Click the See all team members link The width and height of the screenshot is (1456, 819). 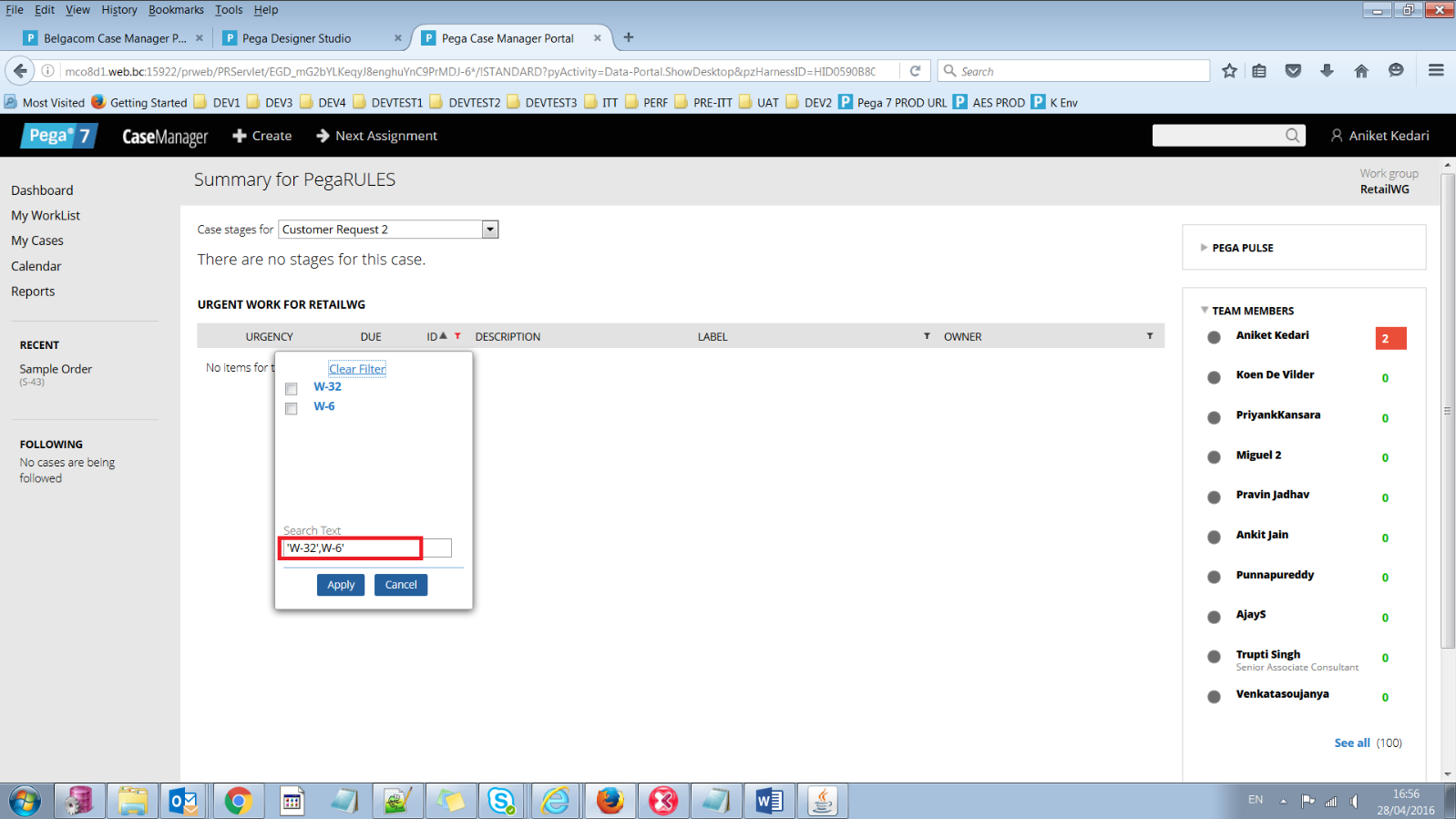pos(1351,743)
